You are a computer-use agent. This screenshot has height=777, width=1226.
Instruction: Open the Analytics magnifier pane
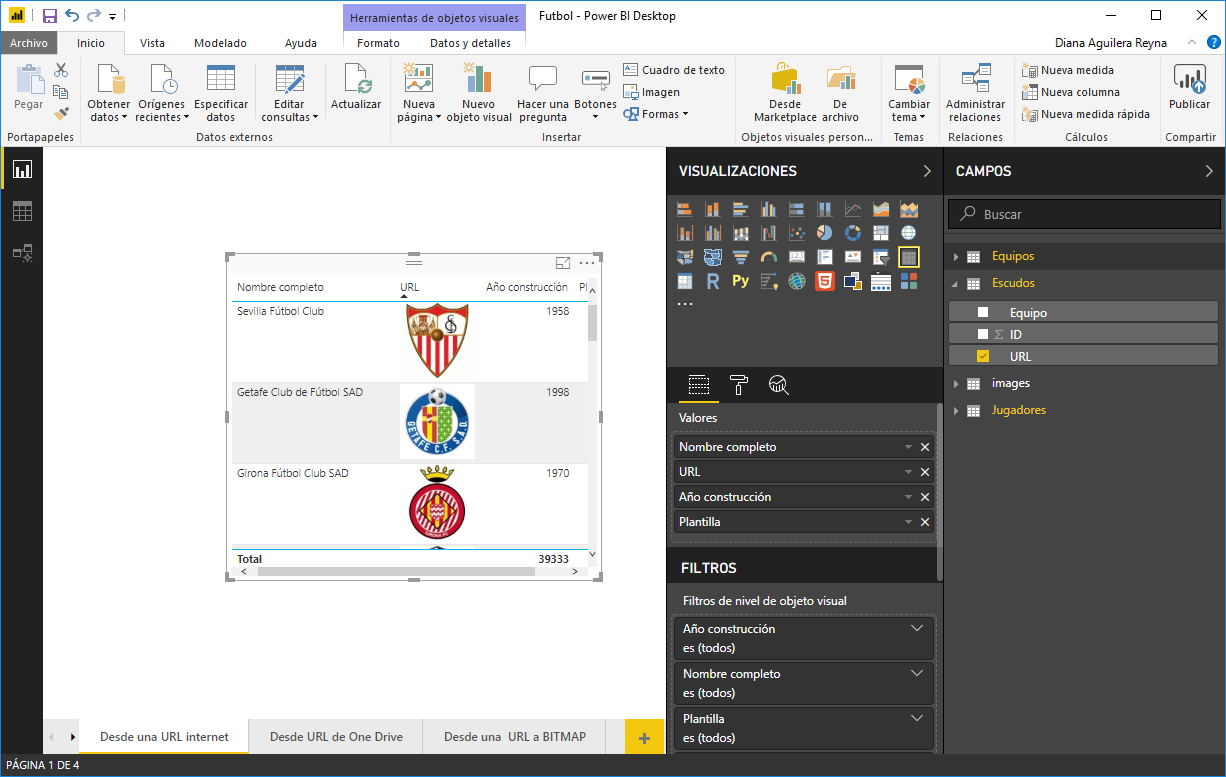(x=779, y=385)
